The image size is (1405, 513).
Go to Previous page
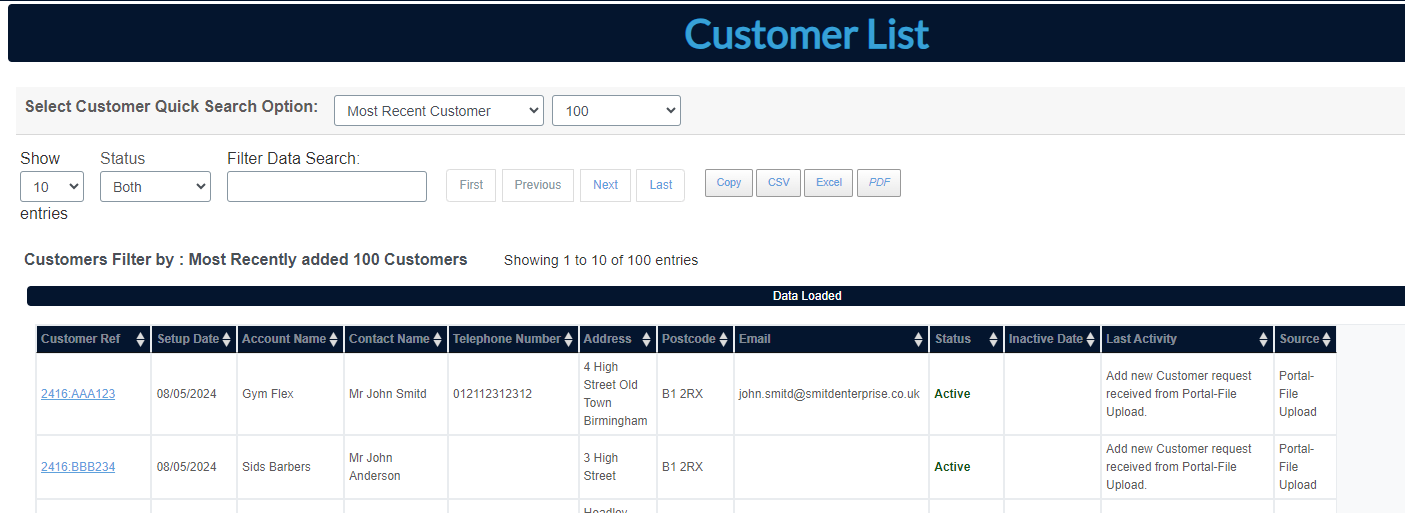pyautogui.click(x=538, y=185)
